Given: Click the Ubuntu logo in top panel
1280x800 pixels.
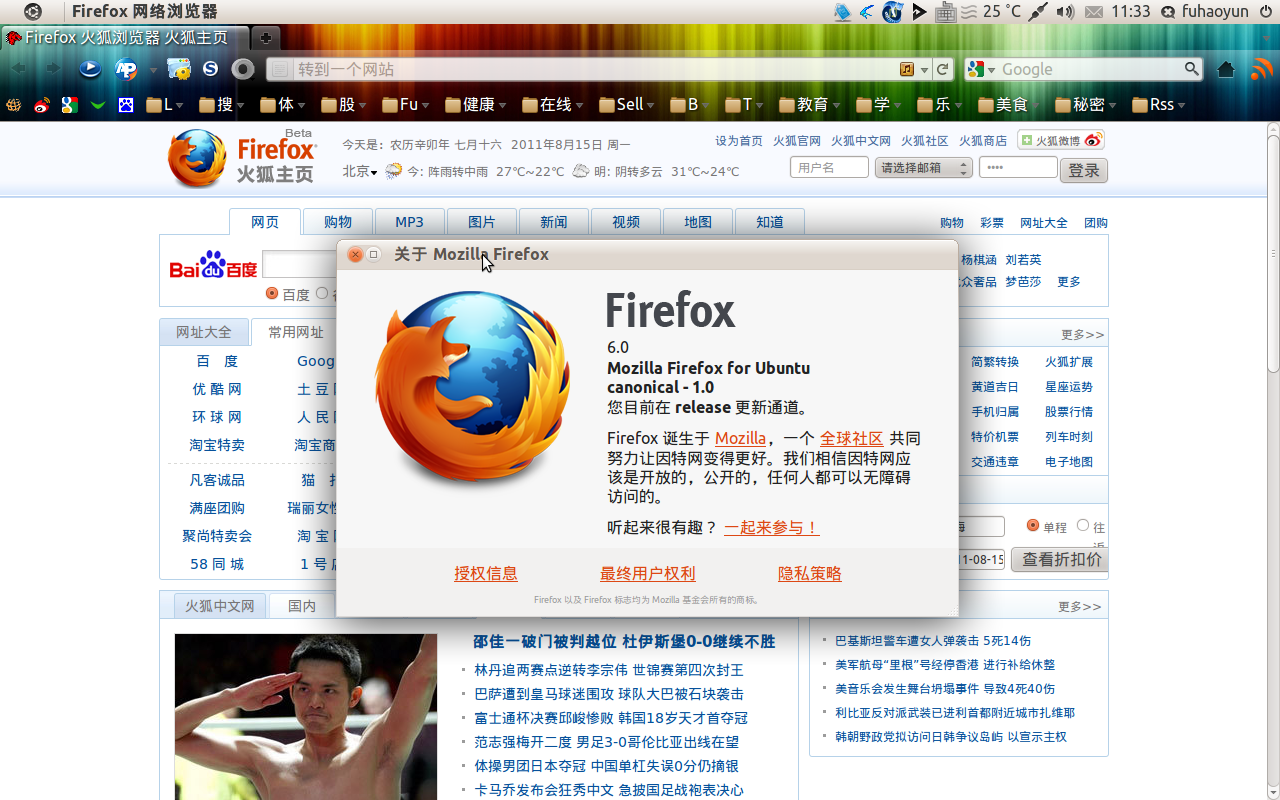Looking at the screenshot, I should click(x=33, y=12).
